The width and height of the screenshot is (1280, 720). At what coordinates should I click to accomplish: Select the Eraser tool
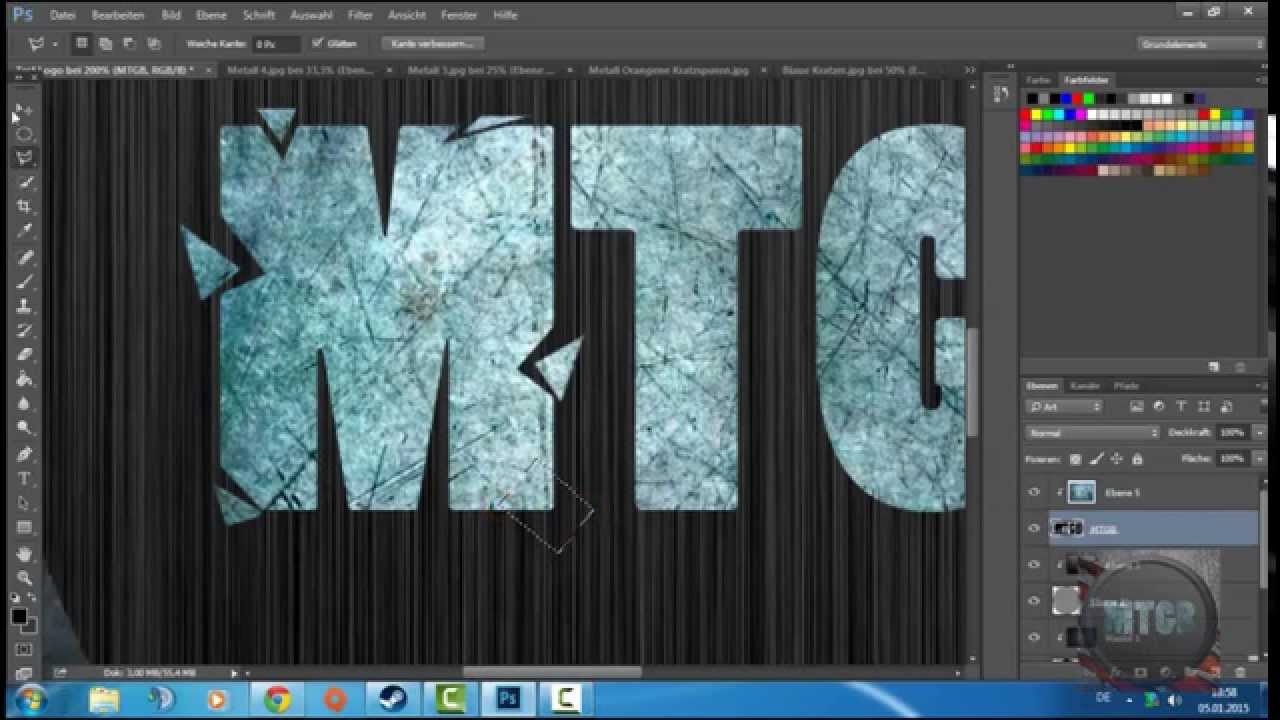[24, 355]
